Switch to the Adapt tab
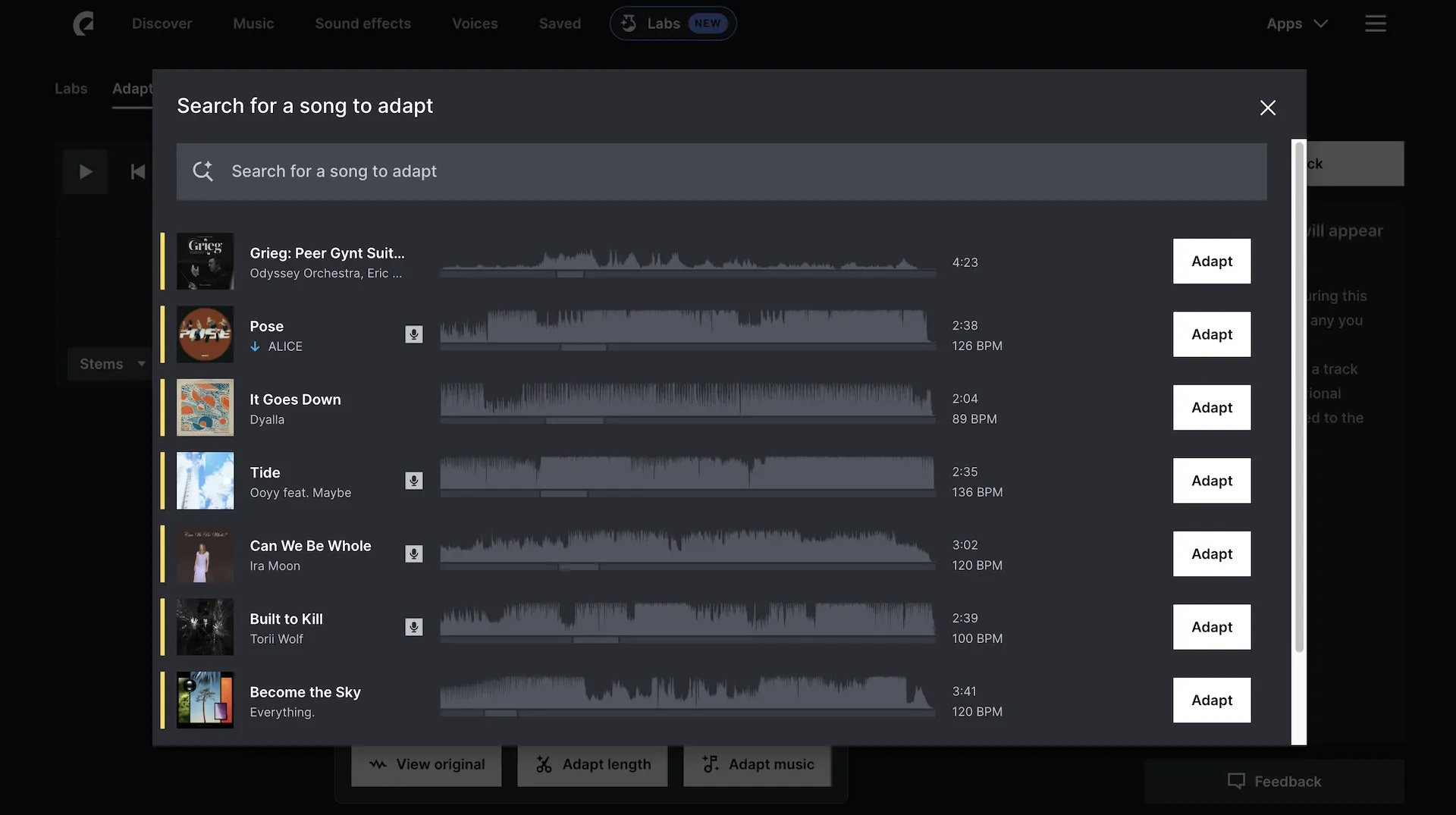The height and width of the screenshot is (815, 1456). (133, 89)
